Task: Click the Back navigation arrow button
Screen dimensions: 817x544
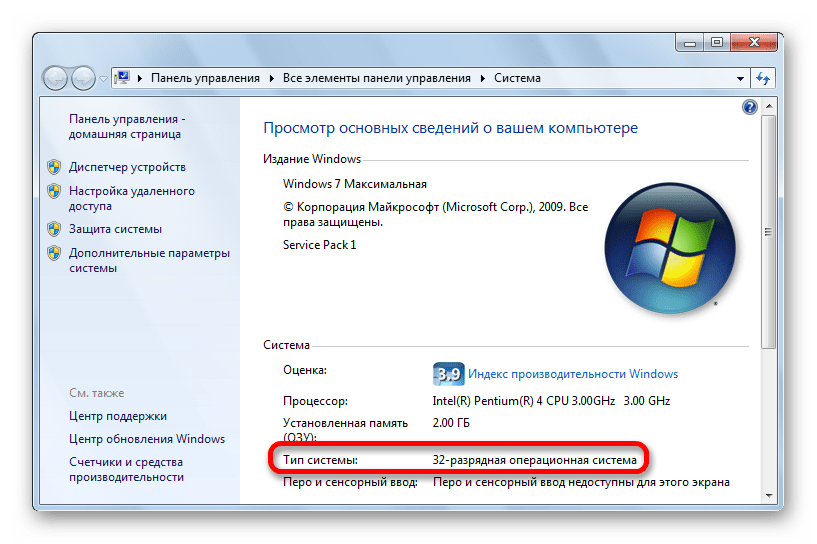Action: point(55,77)
